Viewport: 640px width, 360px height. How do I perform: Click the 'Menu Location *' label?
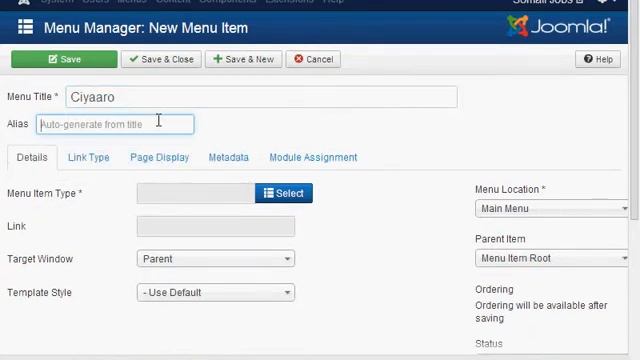pyautogui.click(x=510, y=189)
